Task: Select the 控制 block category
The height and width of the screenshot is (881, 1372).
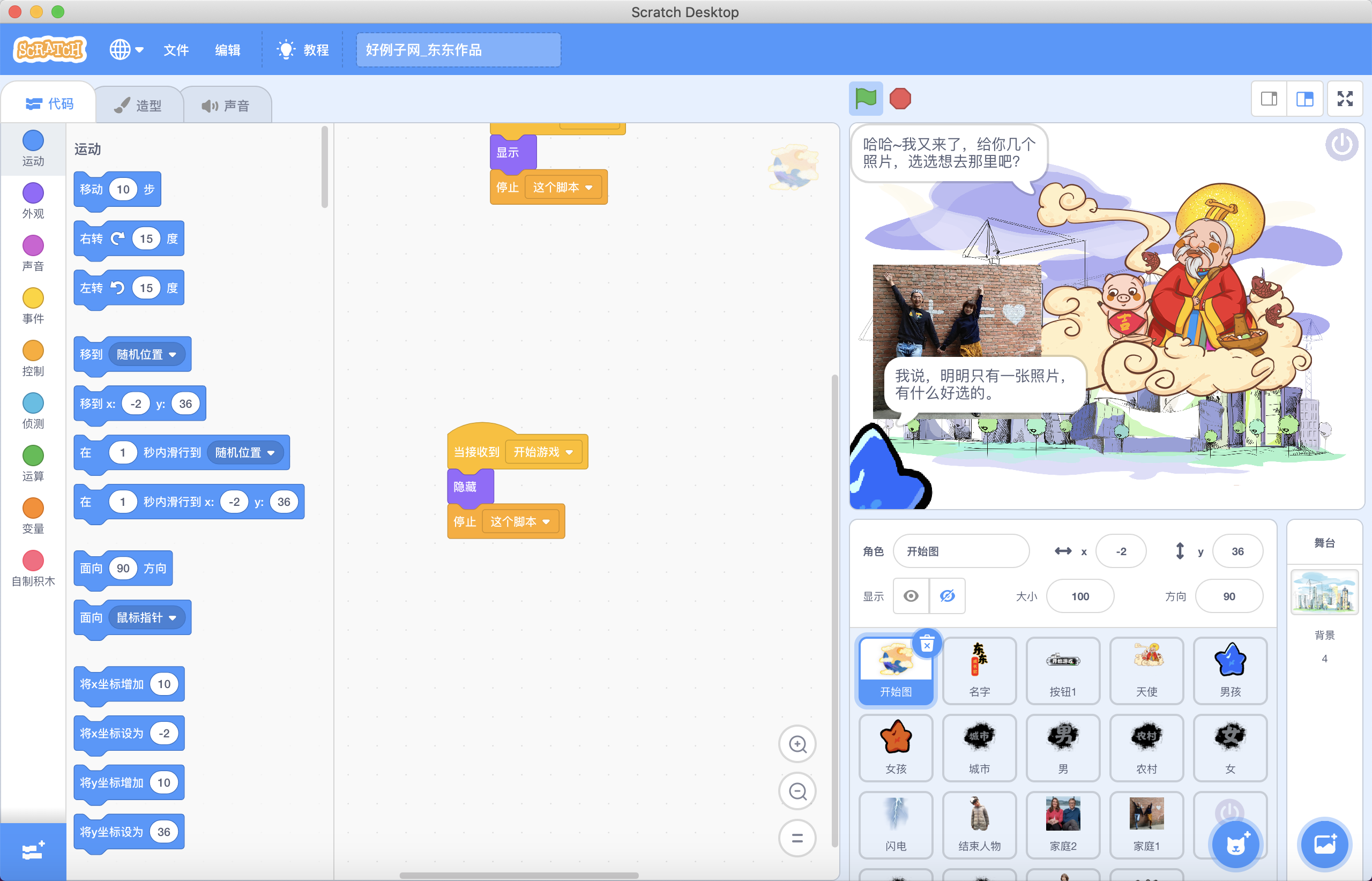Action: [33, 358]
